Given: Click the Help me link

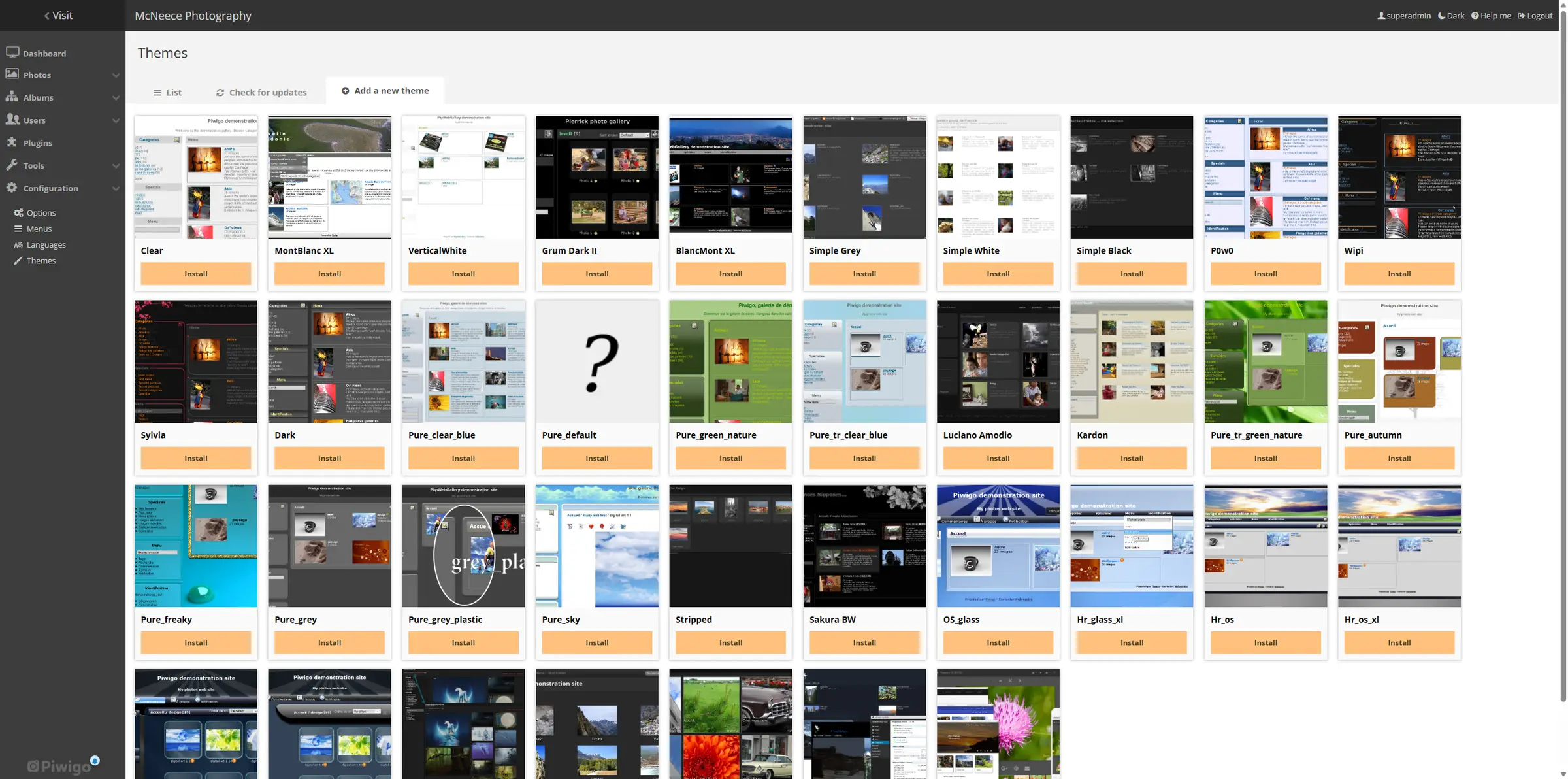Looking at the screenshot, I should click(1491, 15).
